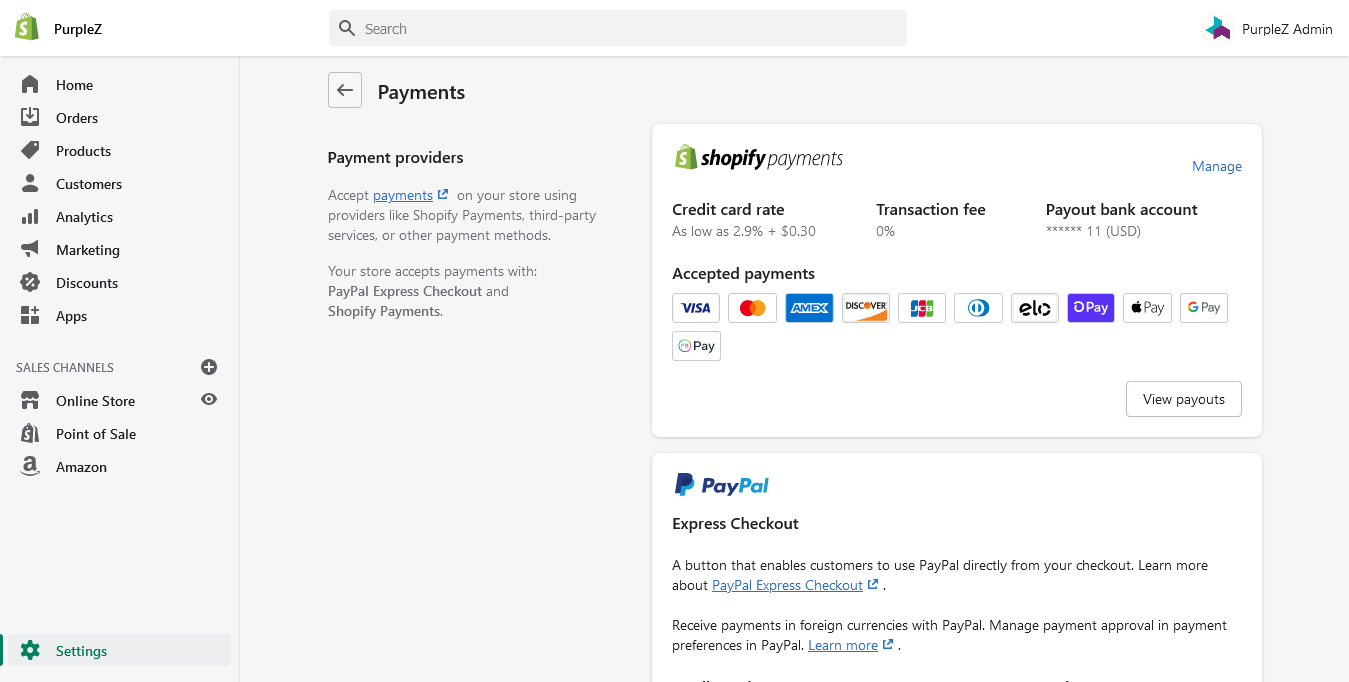This screenshot has width=1349, height=682.
Task: Toggle Online Store visibility eye icon
Action: point(208,399)
